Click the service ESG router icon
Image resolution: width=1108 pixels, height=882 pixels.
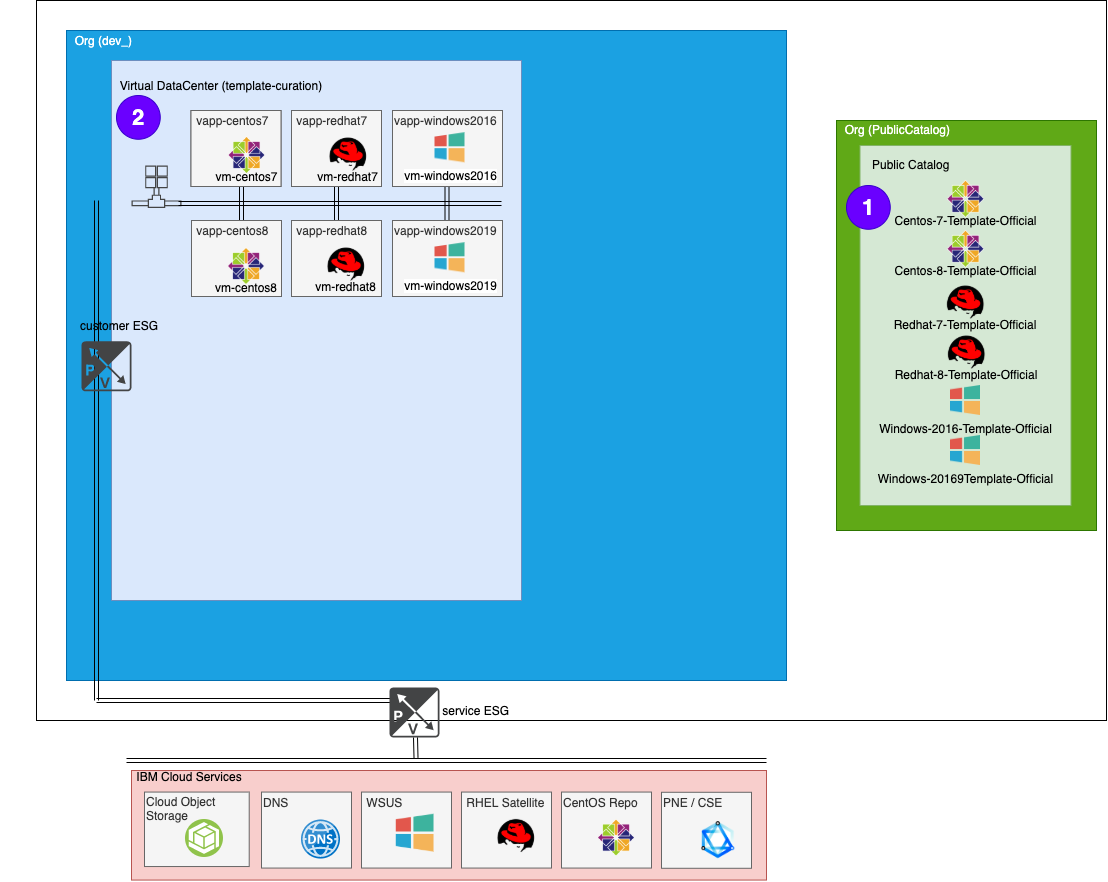click(414, 712)
